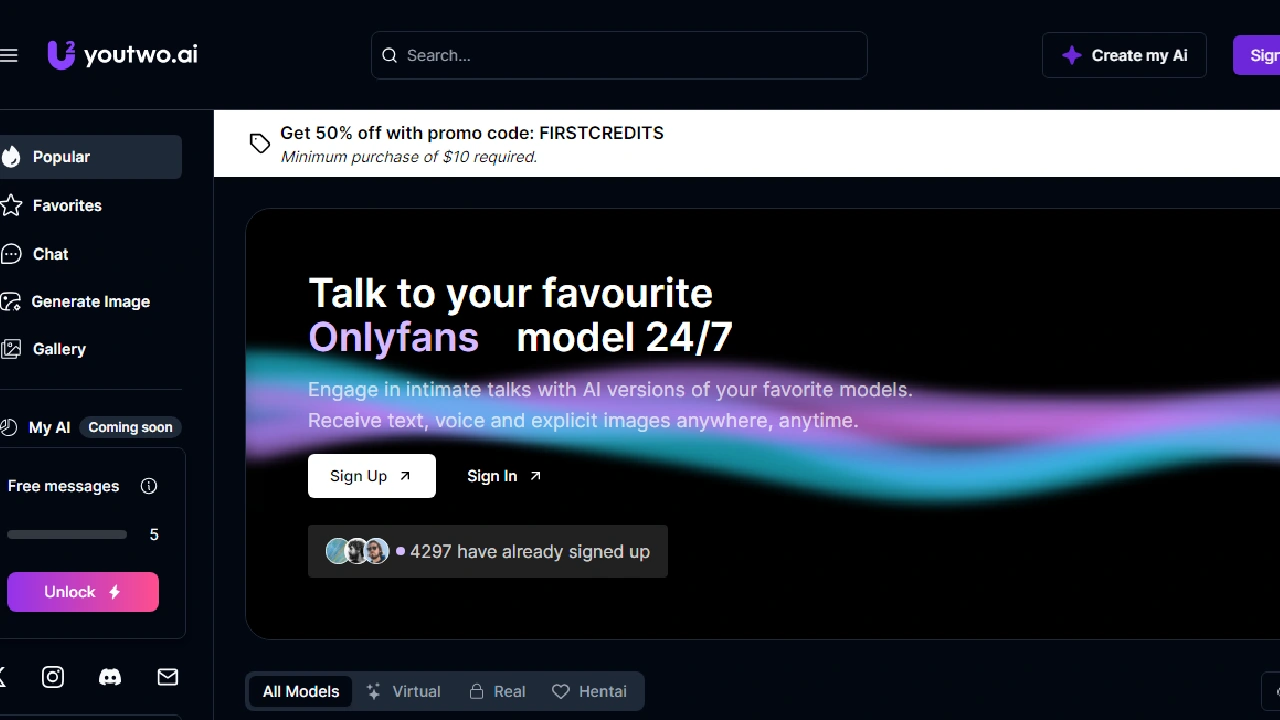Switch to the Real models tab

(x=497, y=691)
